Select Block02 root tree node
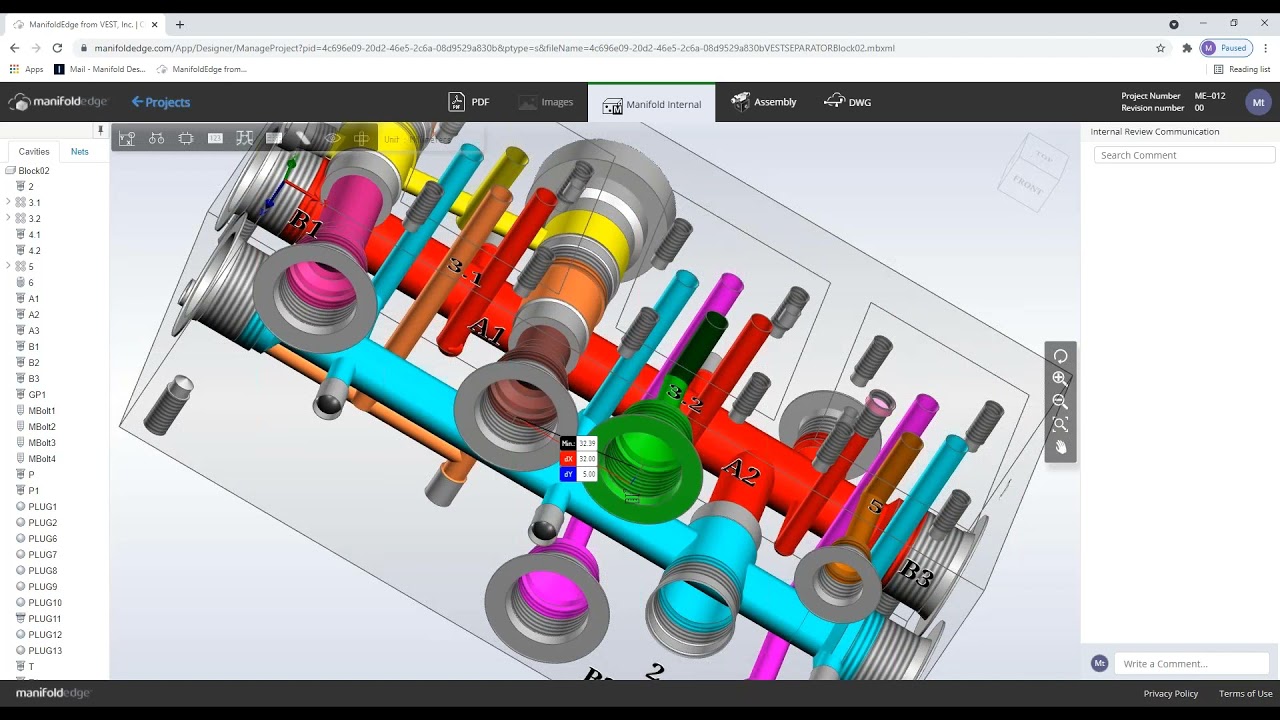Image resolution: width=1280 pixels, height=720 pixels. tap(28, 171)
